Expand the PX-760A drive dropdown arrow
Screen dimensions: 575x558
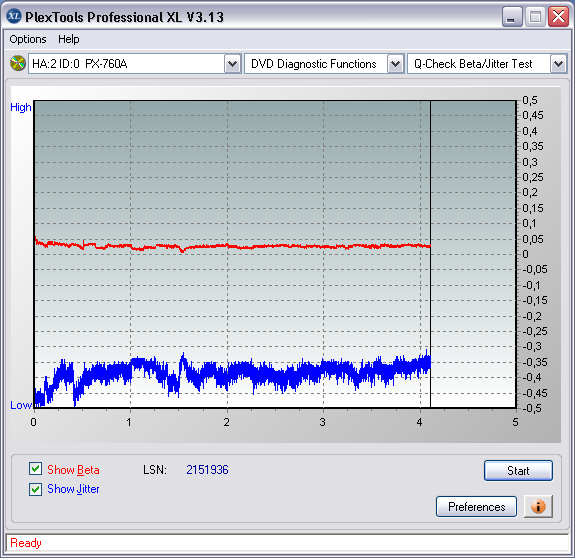tap(232, 64)
